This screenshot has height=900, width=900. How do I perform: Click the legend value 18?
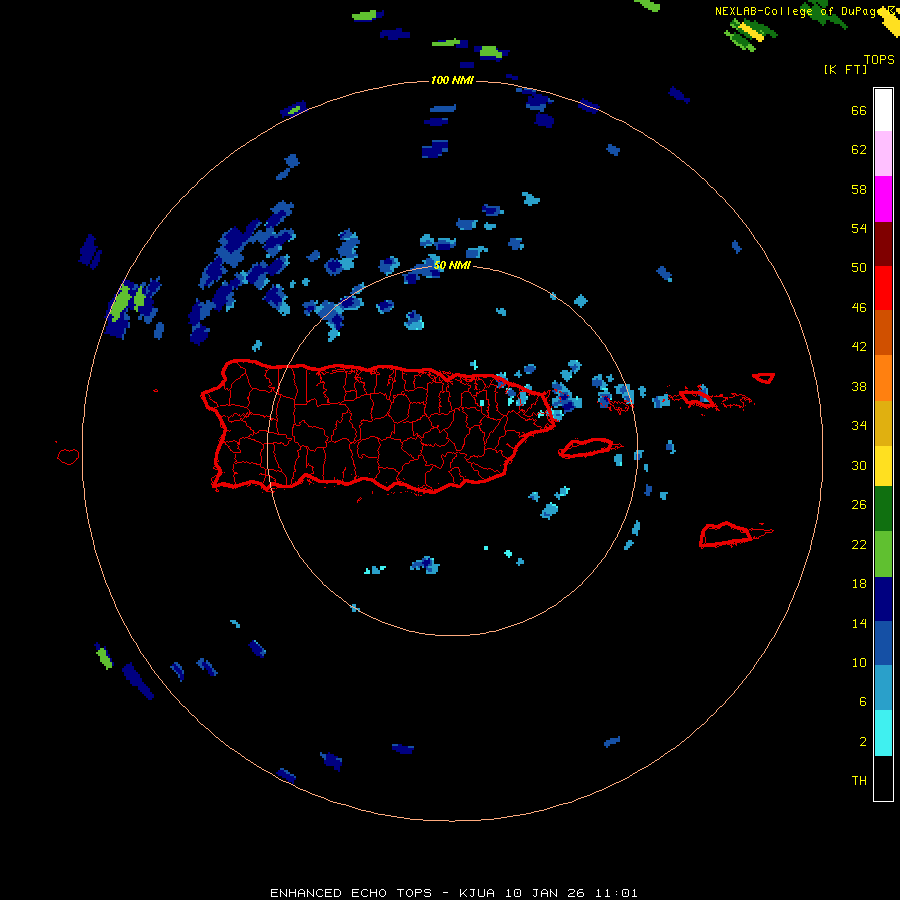[859, 584]
